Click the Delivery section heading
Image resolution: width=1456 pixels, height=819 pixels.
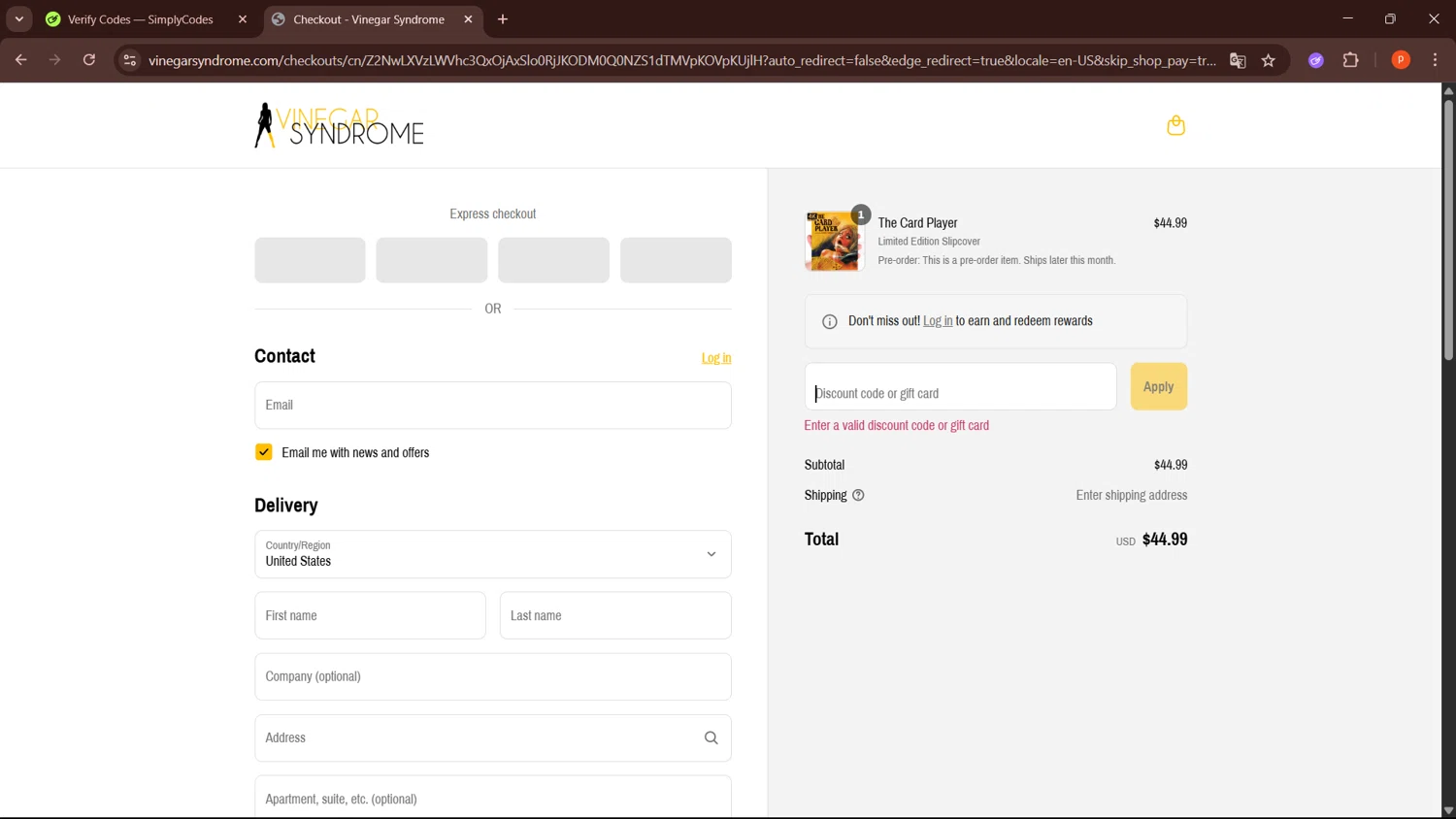285,506
